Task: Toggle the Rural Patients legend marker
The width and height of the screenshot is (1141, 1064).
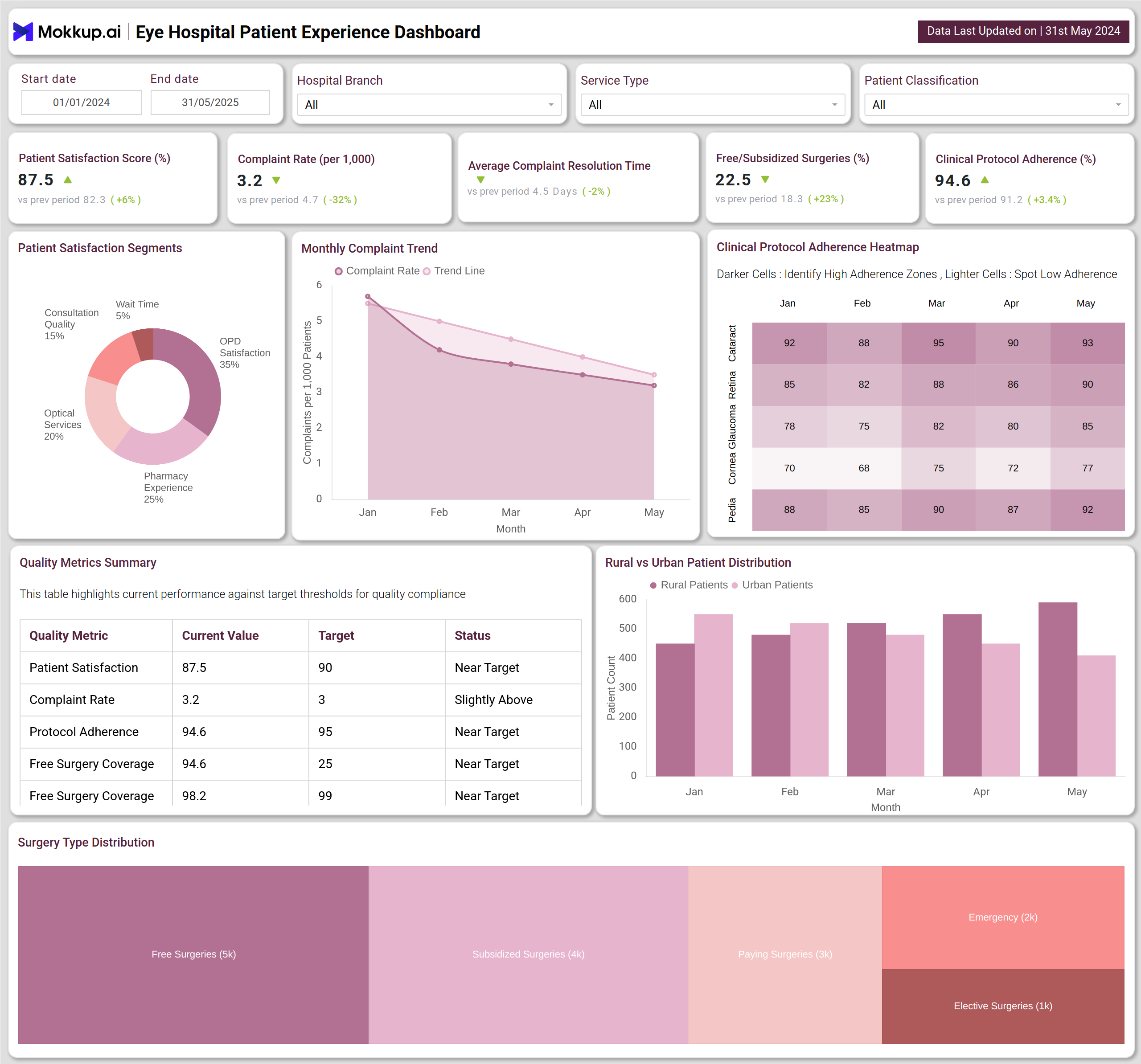Action: click(653, 585)
